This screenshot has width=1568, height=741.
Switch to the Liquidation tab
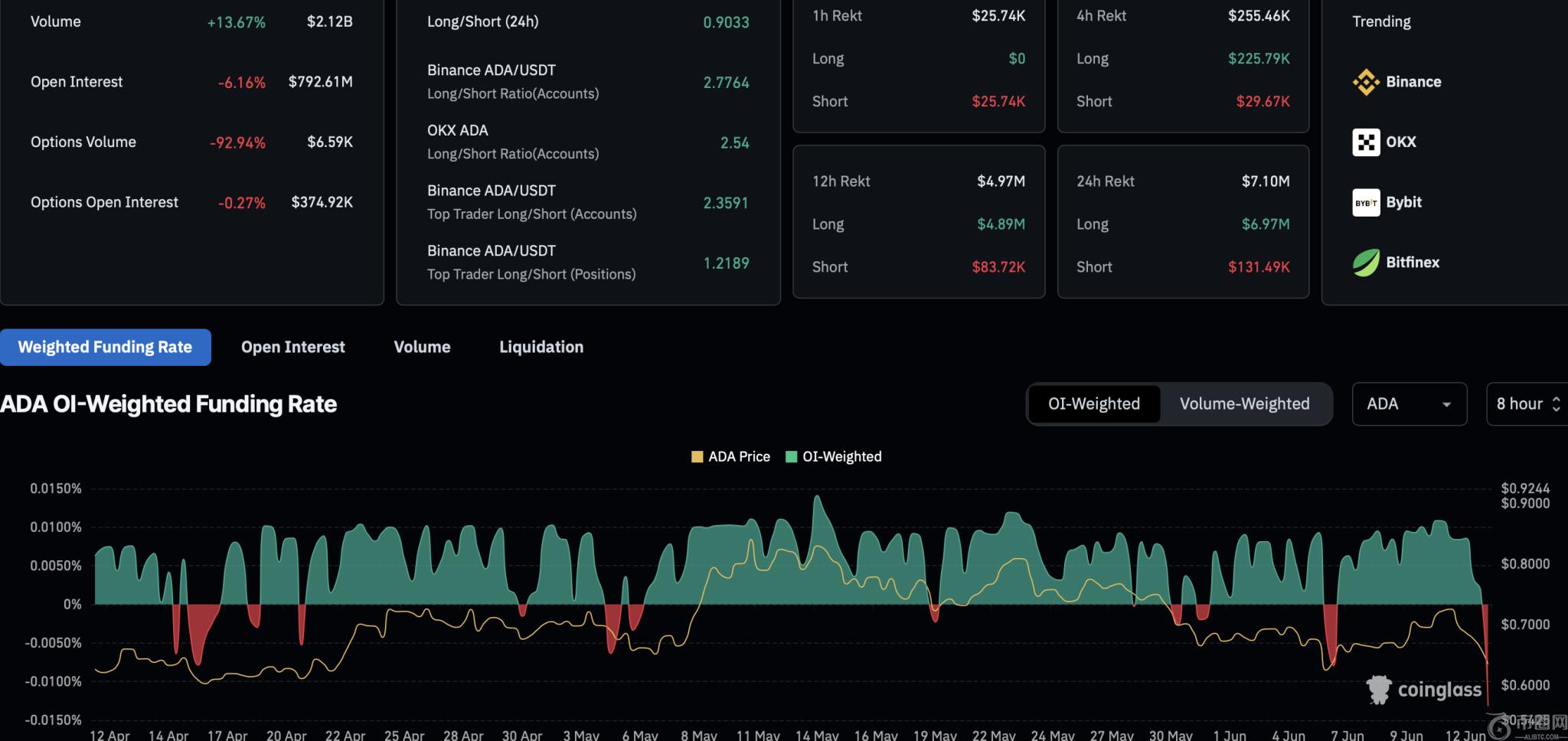coord(541,348)
